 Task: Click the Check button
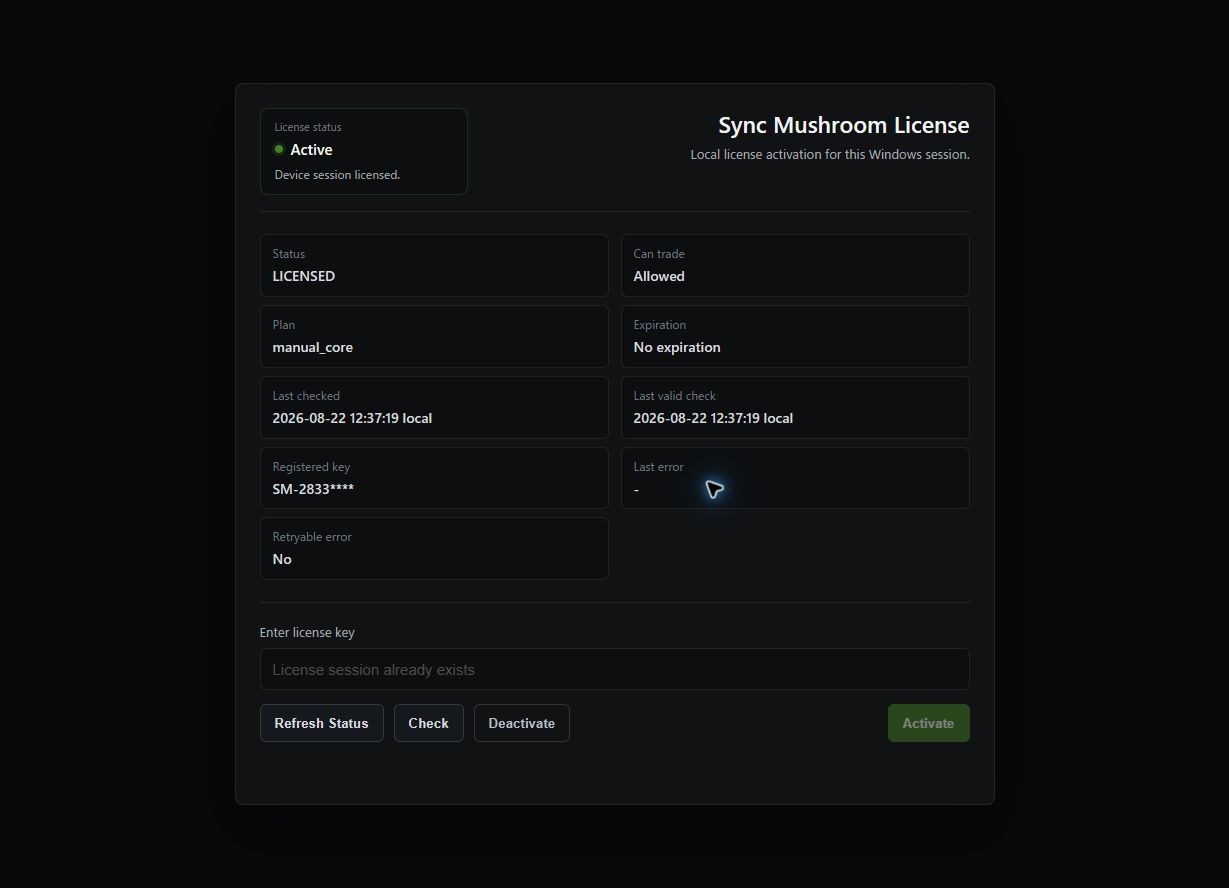tap(428, 723)
